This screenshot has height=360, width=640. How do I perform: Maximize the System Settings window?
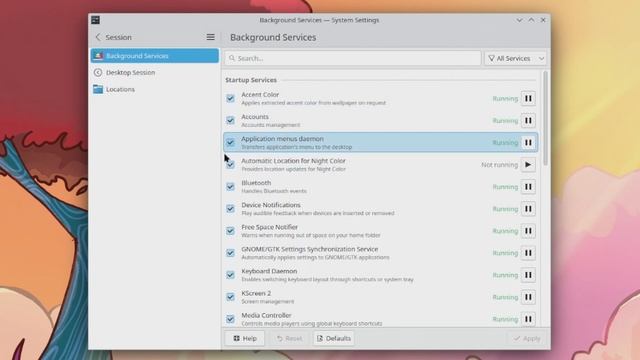tap(531, 20)
